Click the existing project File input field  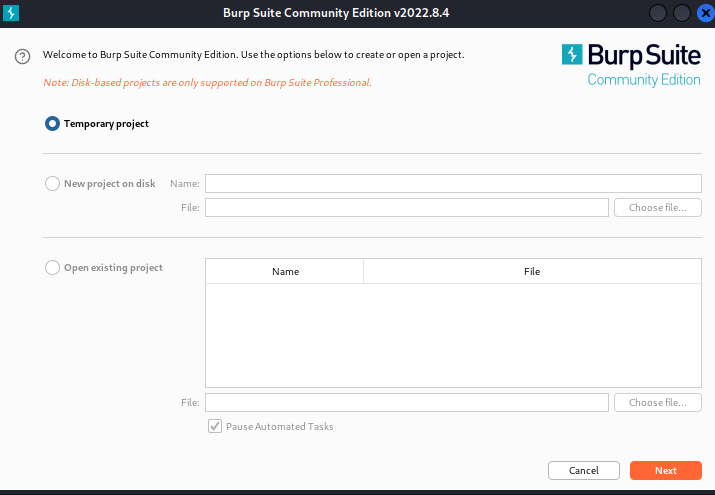[407, 402]
